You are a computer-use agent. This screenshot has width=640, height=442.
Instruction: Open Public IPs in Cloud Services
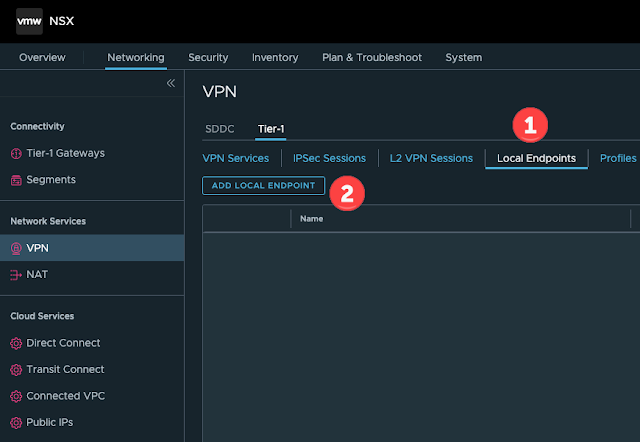click(49, 423)
